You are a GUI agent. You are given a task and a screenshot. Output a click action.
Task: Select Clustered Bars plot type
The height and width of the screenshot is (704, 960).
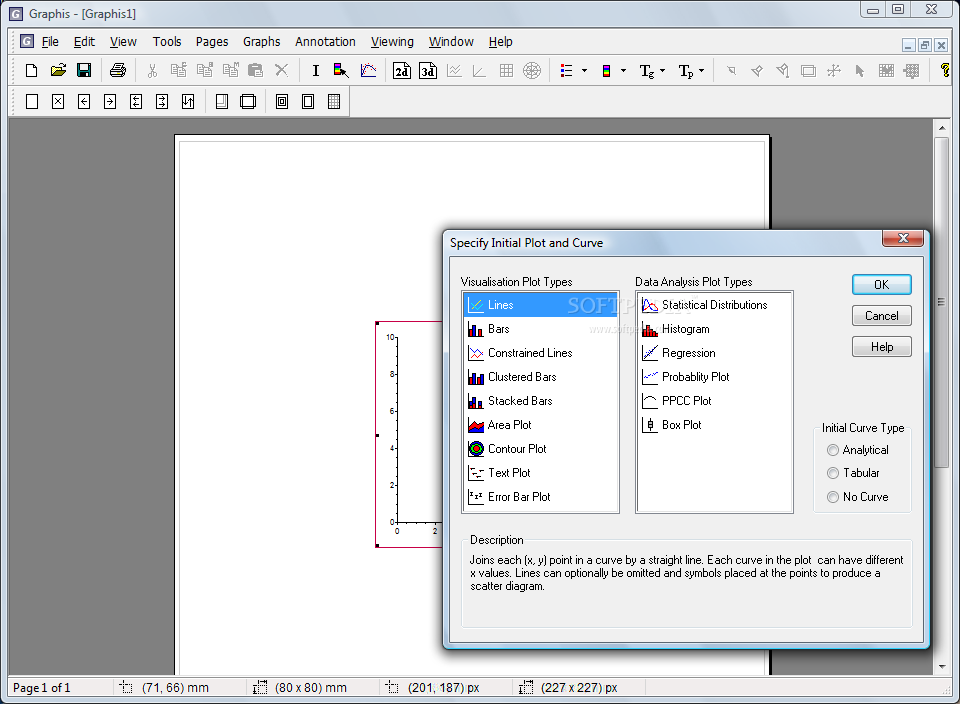(541, 376)
